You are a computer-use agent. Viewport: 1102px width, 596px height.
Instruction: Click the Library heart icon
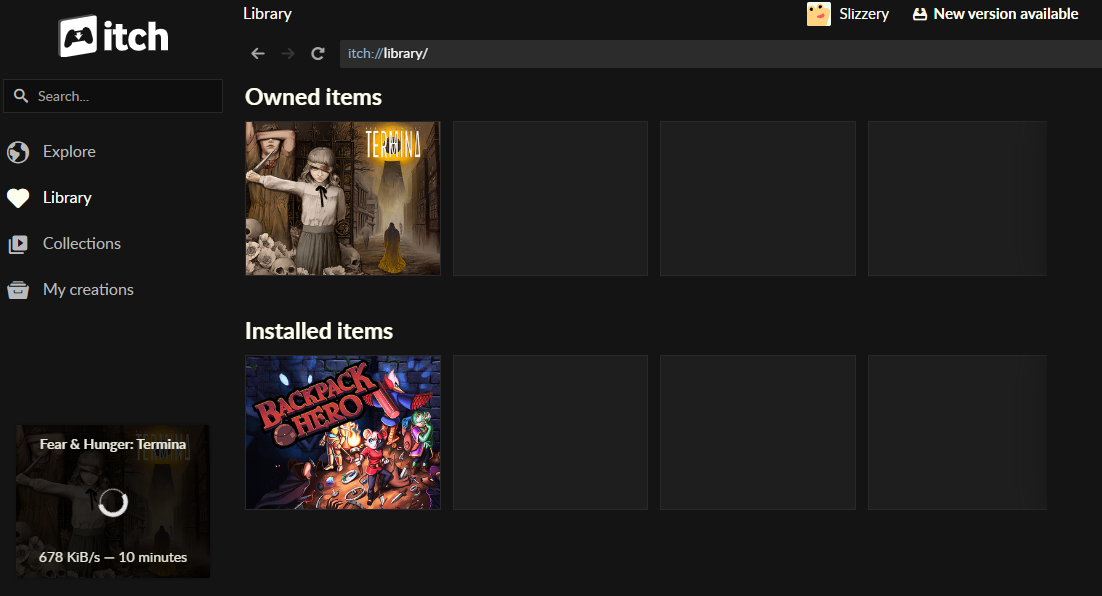(x=18, y=198)
